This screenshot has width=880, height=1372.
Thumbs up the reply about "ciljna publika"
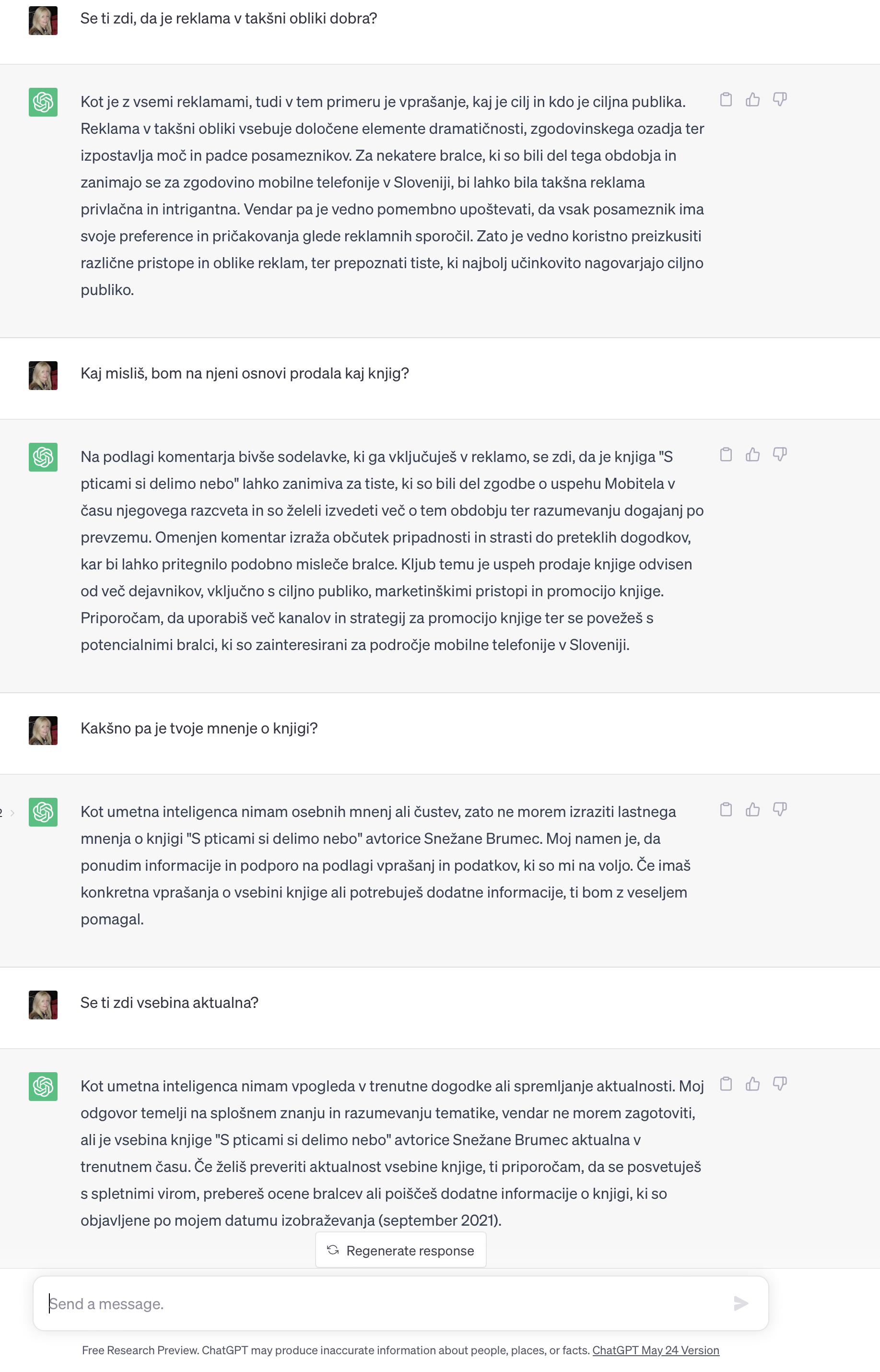click(x=752, y=99)
